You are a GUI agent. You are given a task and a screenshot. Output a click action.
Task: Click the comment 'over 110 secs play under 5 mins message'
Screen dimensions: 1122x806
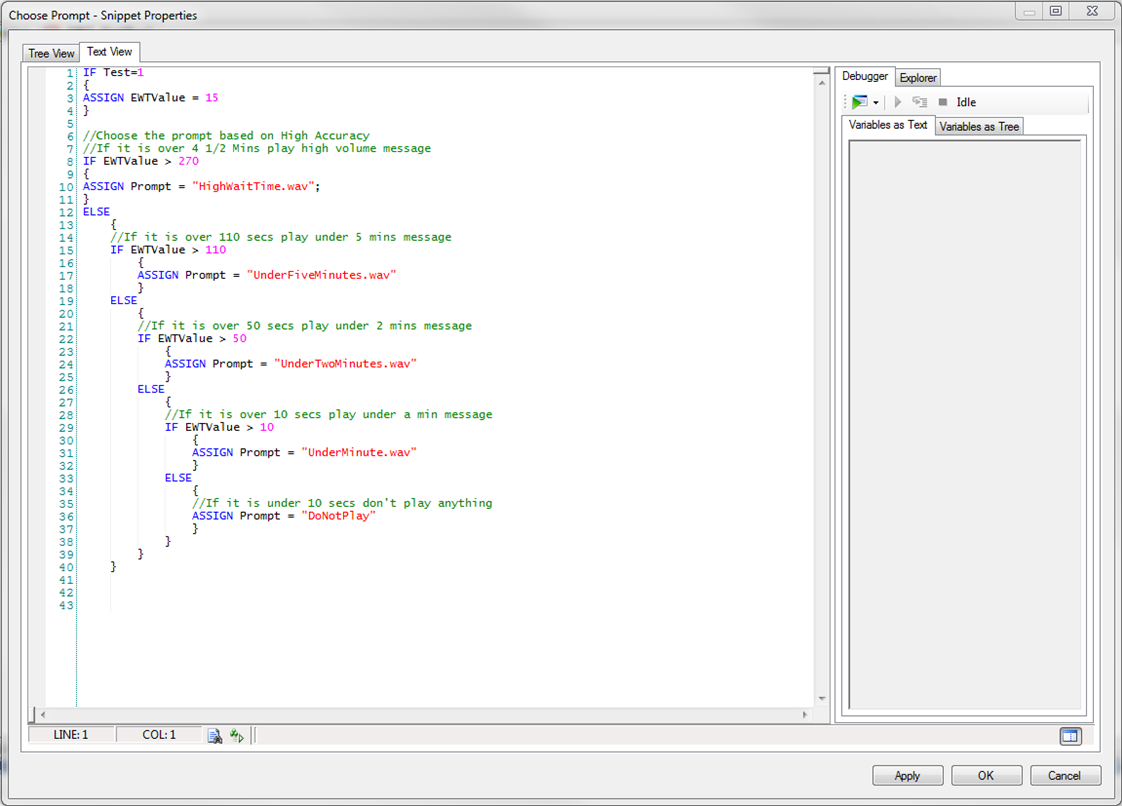click(280, 237)
